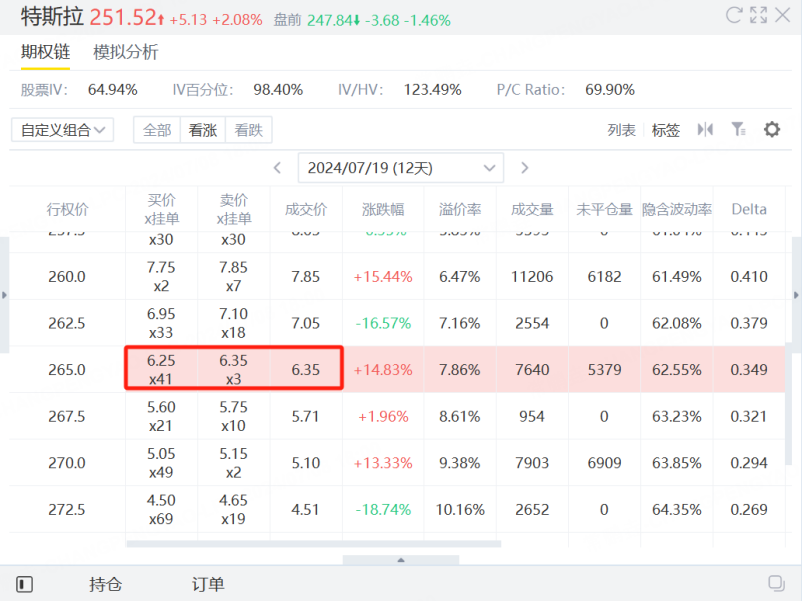
Task: Open the 持仓 tab
Action: point(105,584)
